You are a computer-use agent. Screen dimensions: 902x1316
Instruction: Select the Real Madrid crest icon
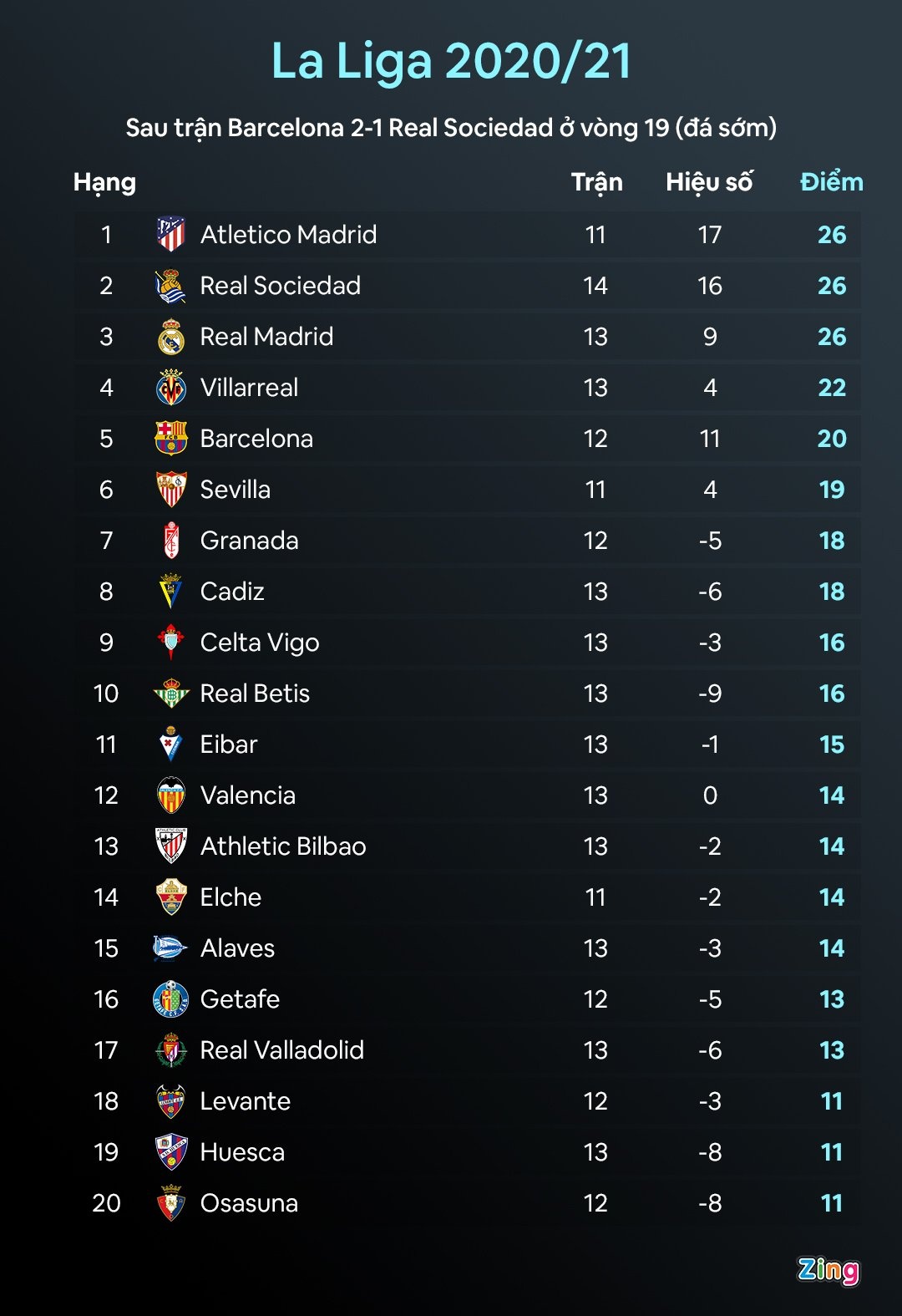tap(171, 337)
